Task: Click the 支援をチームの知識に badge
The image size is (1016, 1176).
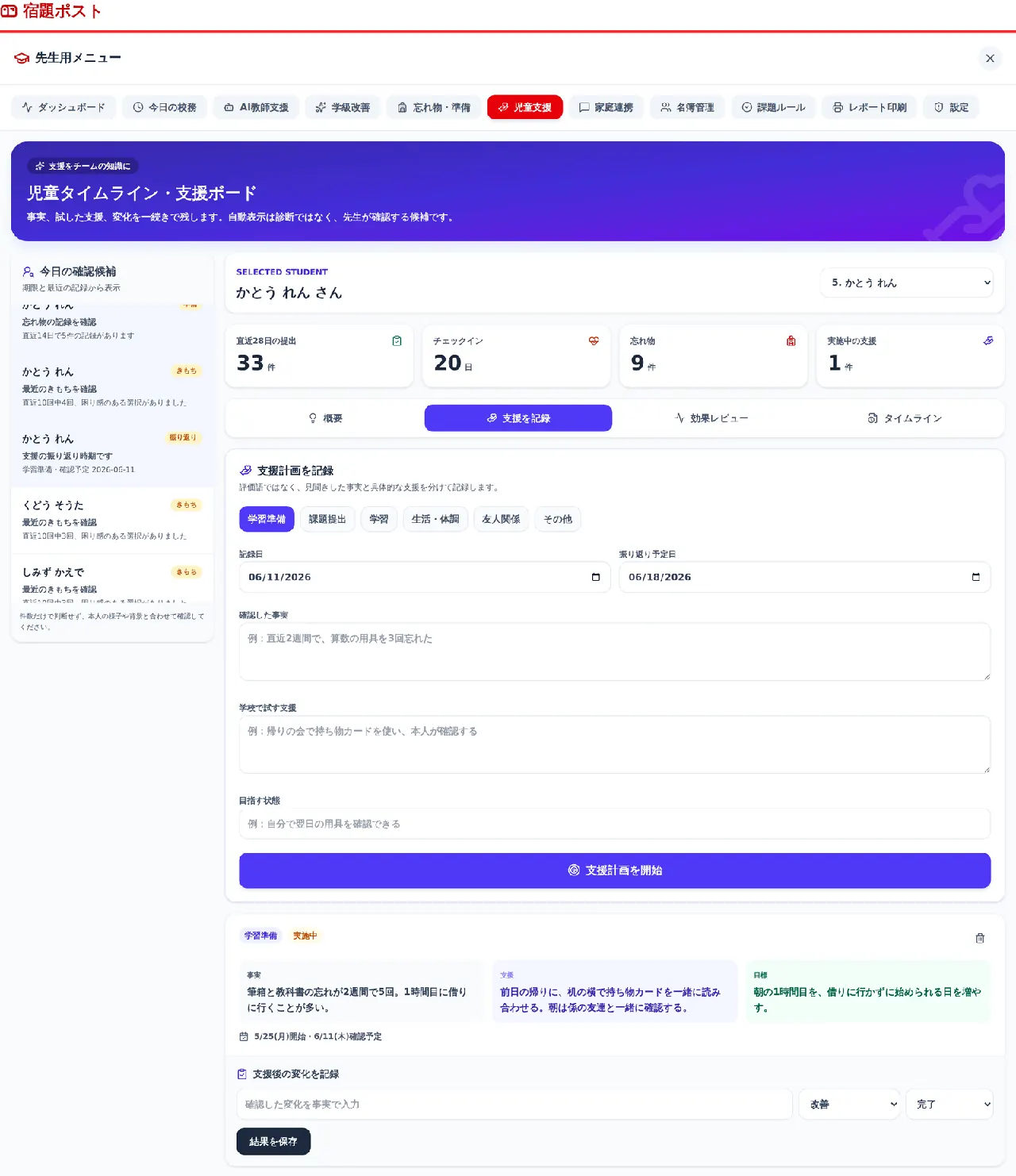Action: click(x=83, y=166)
